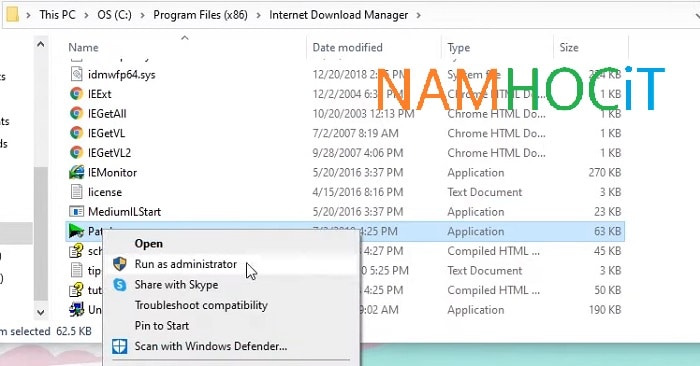
Task: Click the 62.5 KB status bar text
Action: tap(74, 331)
